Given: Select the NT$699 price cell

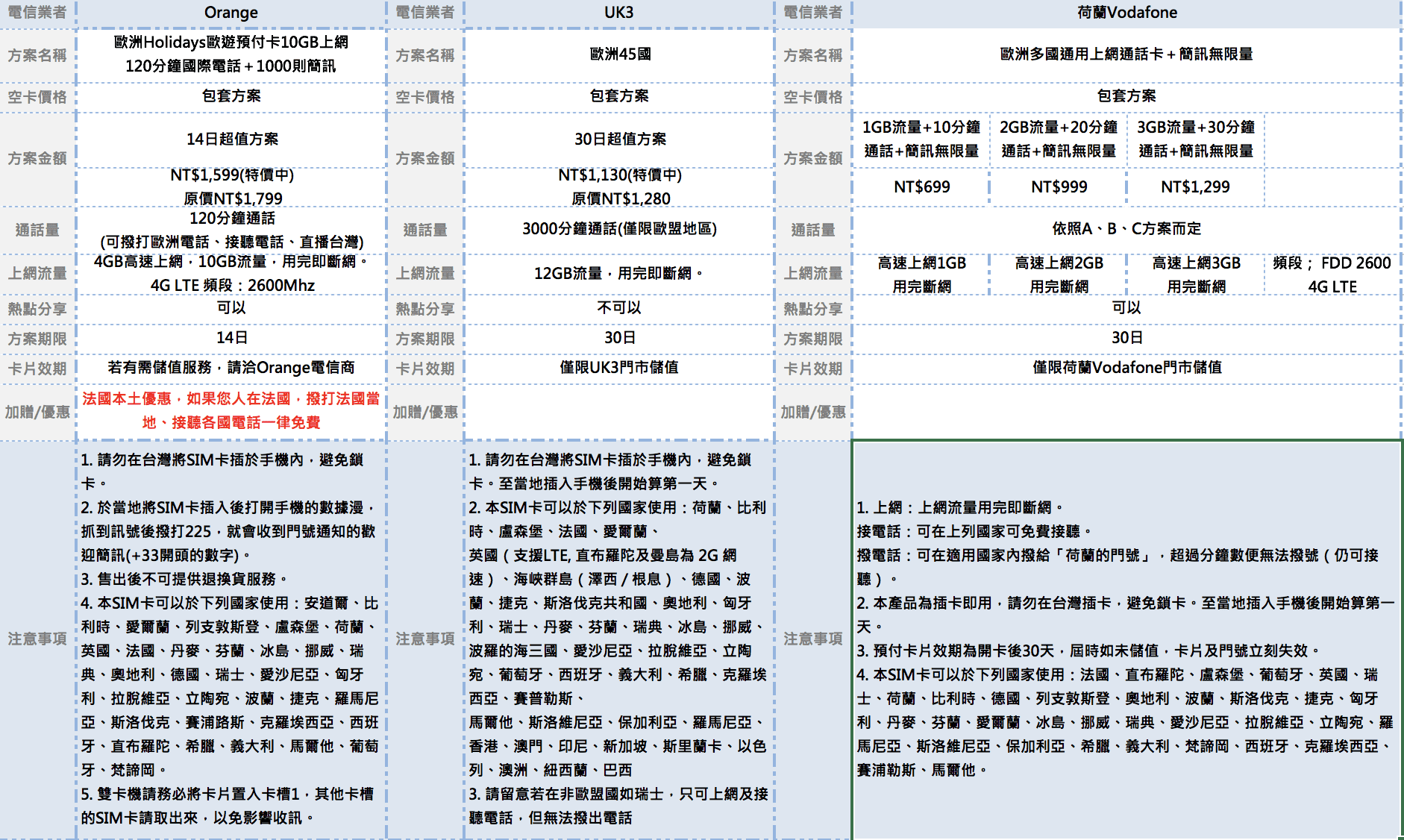Looking at the screenshot, I should 921,187.
